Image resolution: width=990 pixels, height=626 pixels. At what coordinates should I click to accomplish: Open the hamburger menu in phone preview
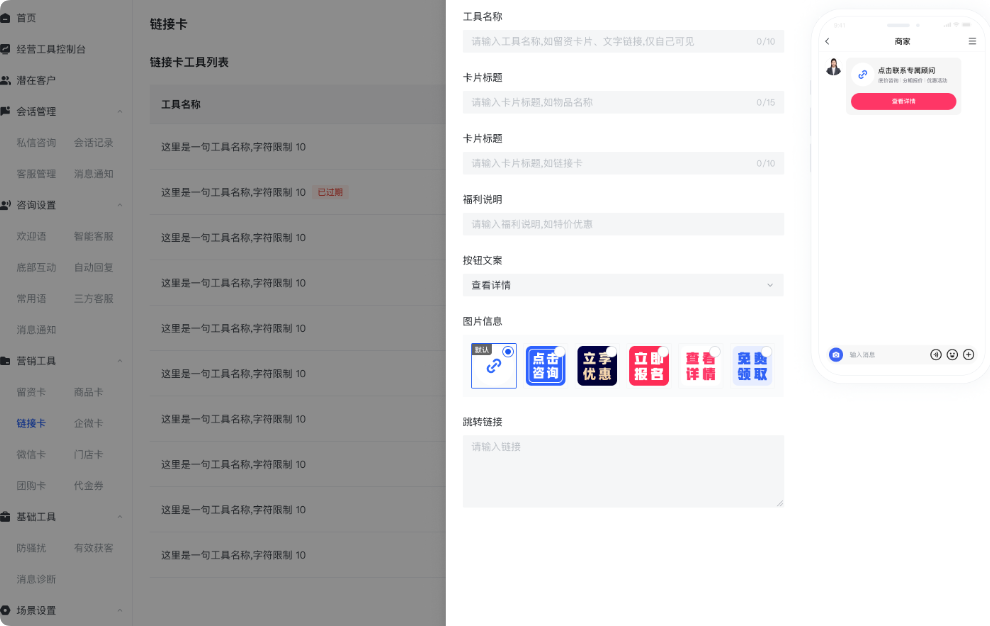[x=972, y=42]
